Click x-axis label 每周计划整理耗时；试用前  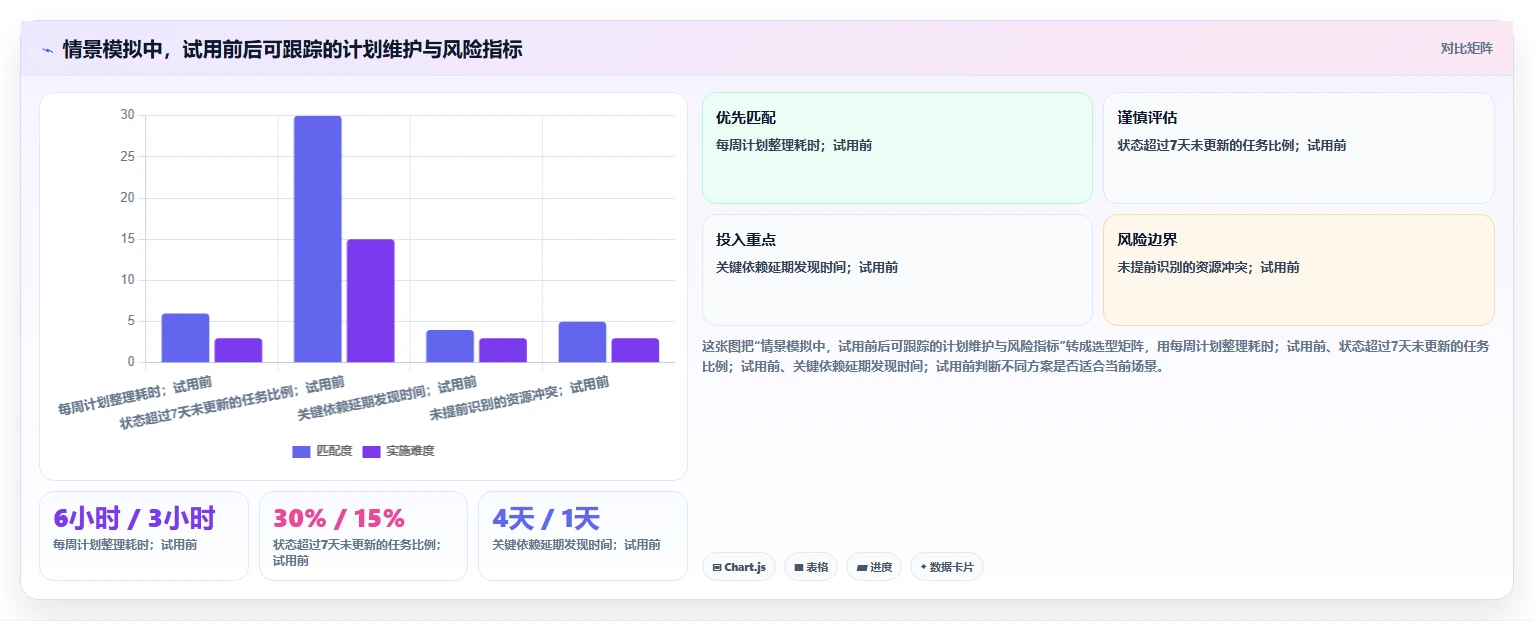(135, 396)
